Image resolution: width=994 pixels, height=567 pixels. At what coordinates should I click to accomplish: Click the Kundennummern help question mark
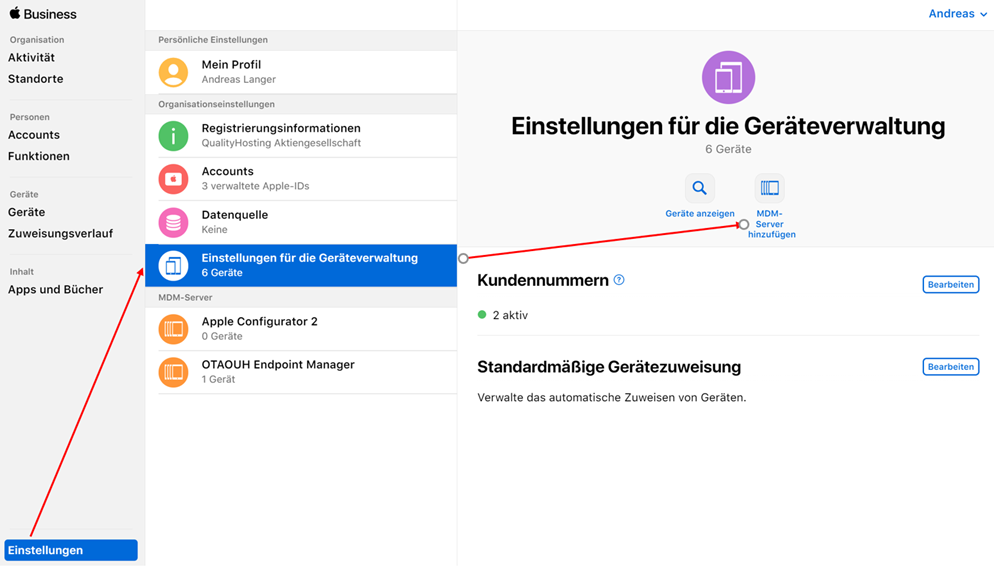(x=619, y=280)
